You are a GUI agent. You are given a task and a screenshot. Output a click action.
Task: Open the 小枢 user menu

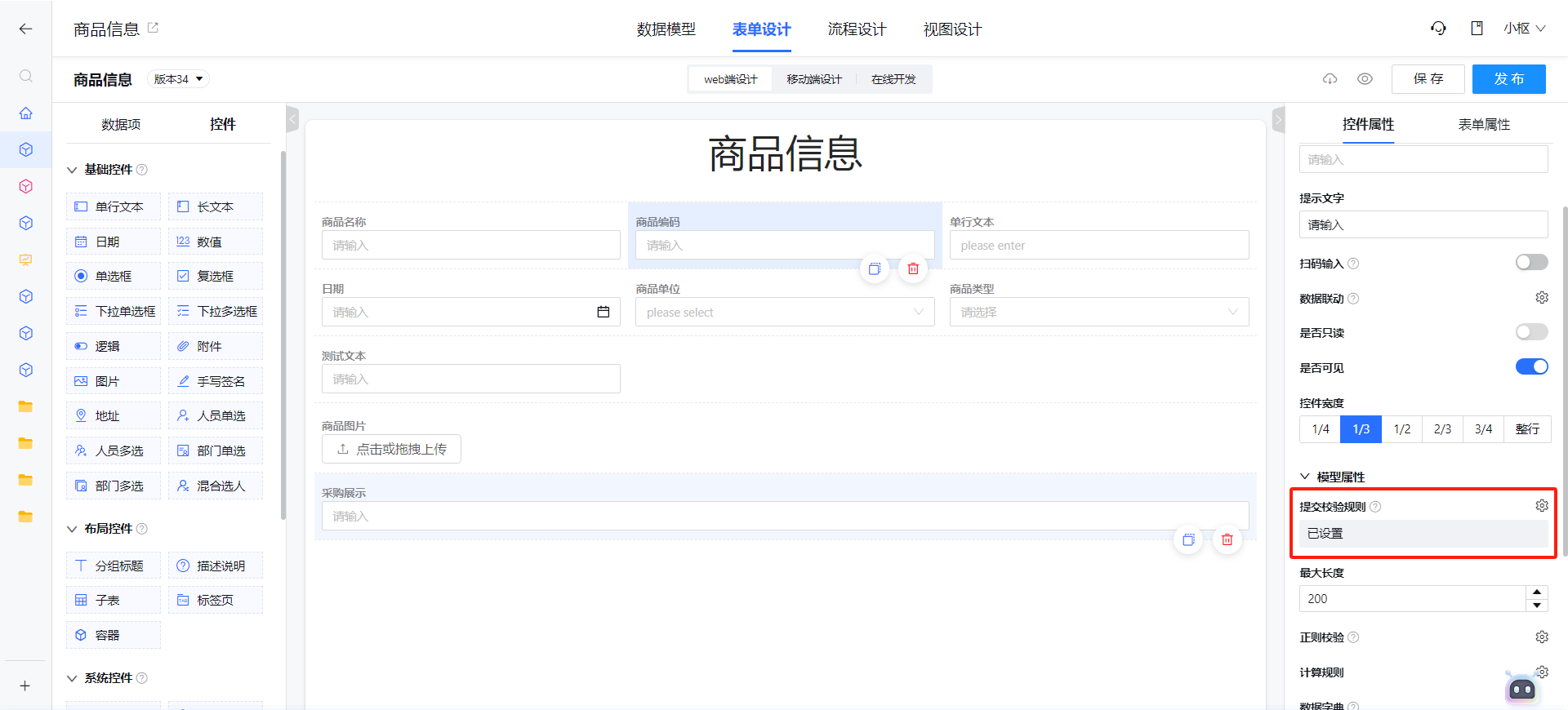pos(1525,29)
